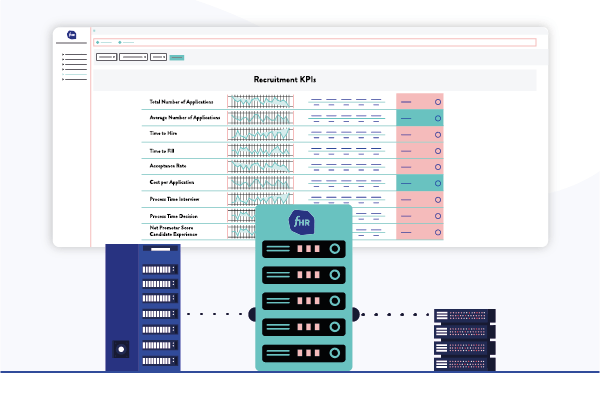Click the 'Time to Hire' label
The image size is (601, 400).
tap(163, 133)
